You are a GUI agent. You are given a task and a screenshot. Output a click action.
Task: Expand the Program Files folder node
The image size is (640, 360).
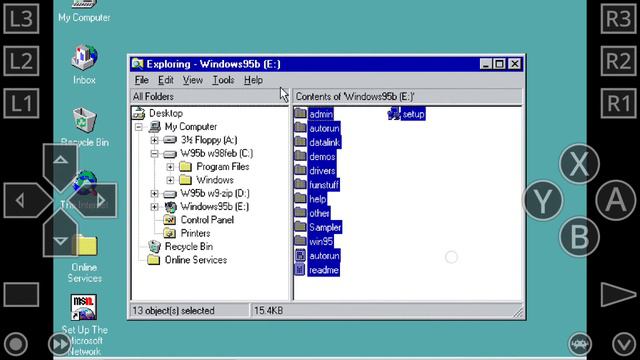pos(170,167)
